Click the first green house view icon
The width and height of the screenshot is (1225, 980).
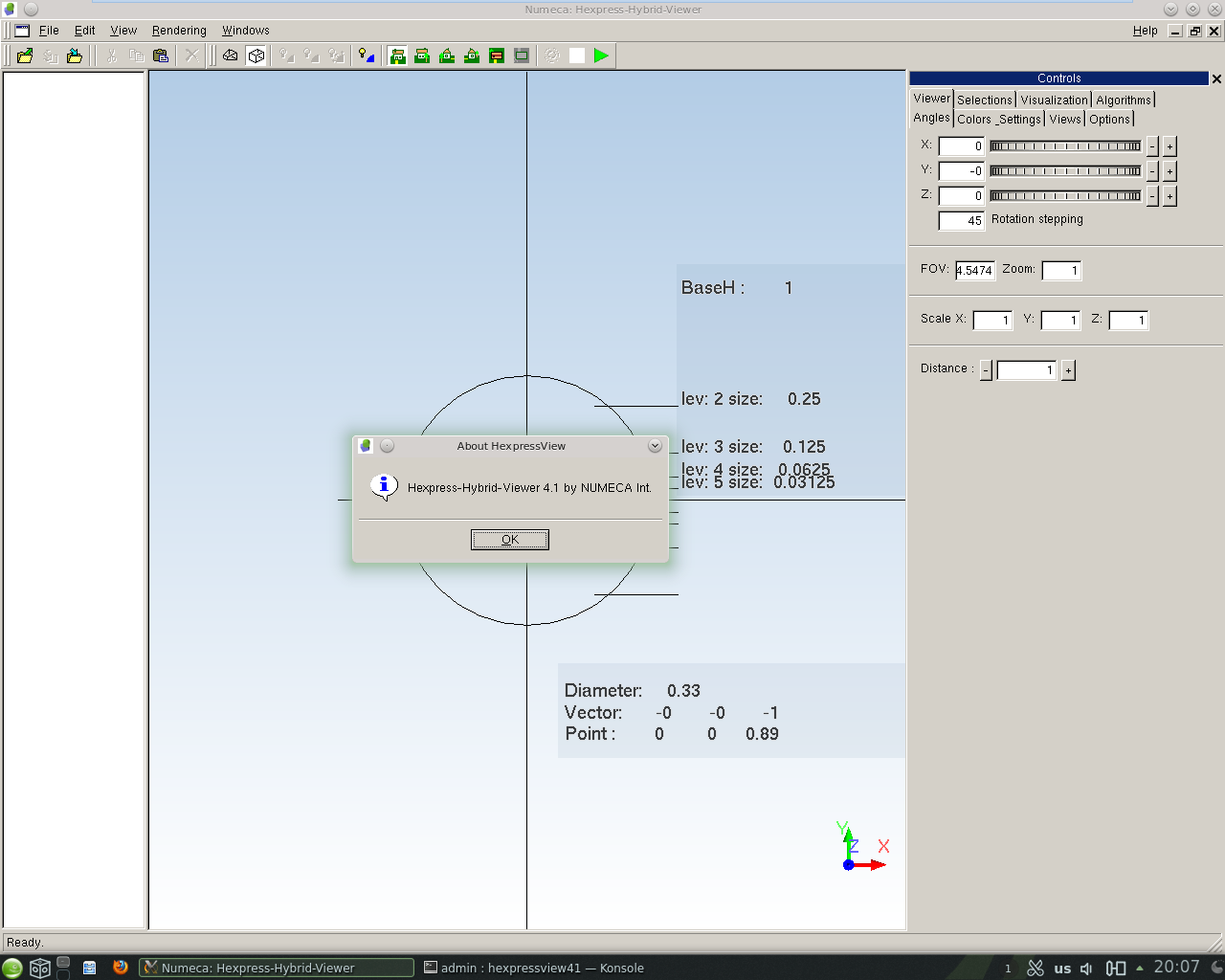point(397,56)
